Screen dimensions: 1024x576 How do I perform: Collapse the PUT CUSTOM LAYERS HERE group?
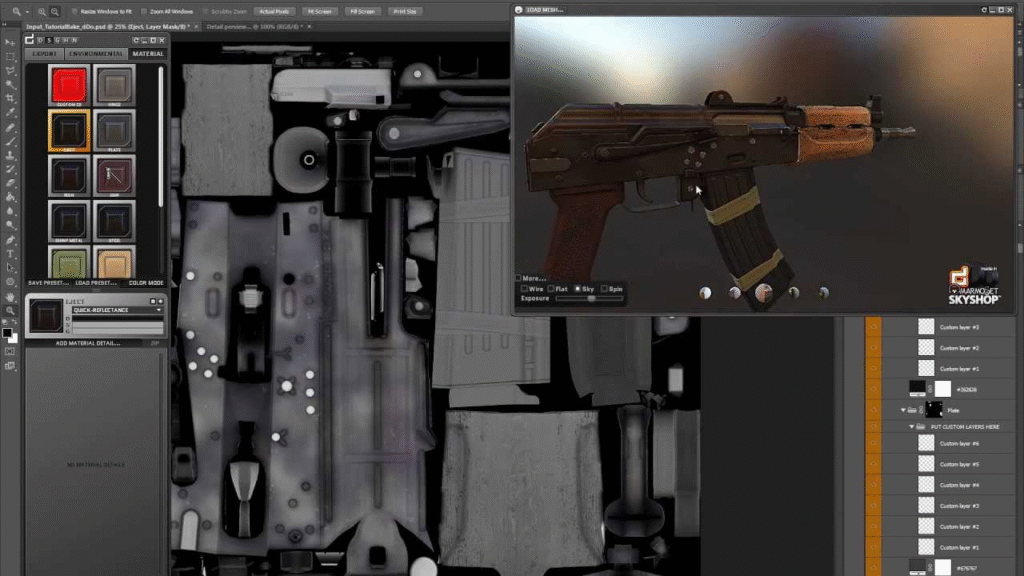tap(912, 426)
